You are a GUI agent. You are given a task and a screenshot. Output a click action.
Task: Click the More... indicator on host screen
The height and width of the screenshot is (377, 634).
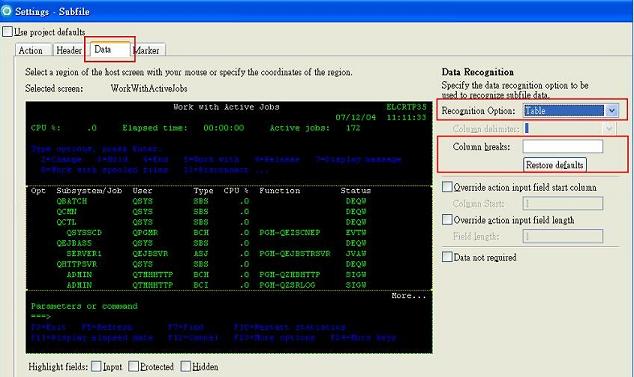(408, 296)
